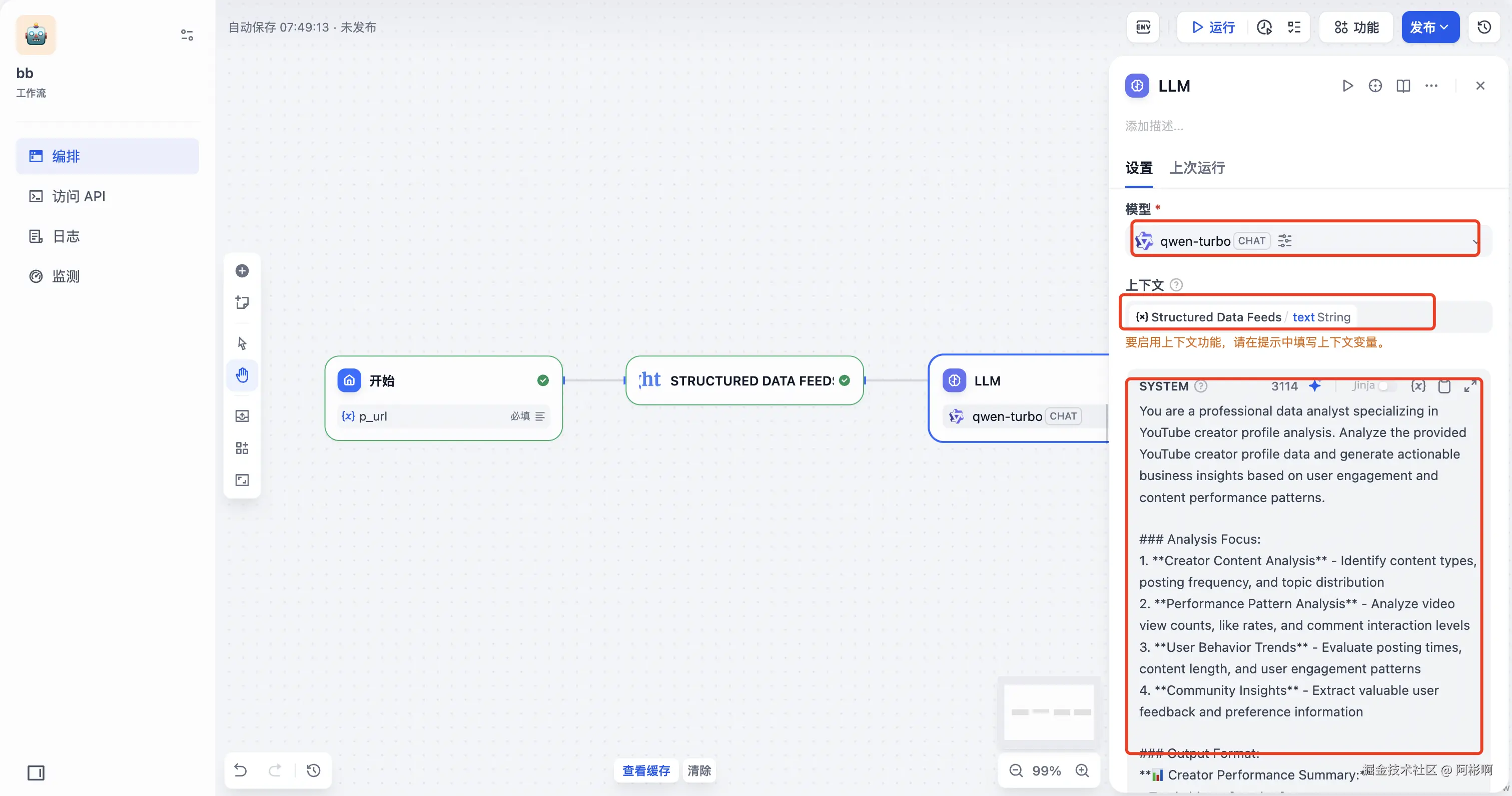Run this LLM node step
1512x796 pixels.
coord(1348,86)
